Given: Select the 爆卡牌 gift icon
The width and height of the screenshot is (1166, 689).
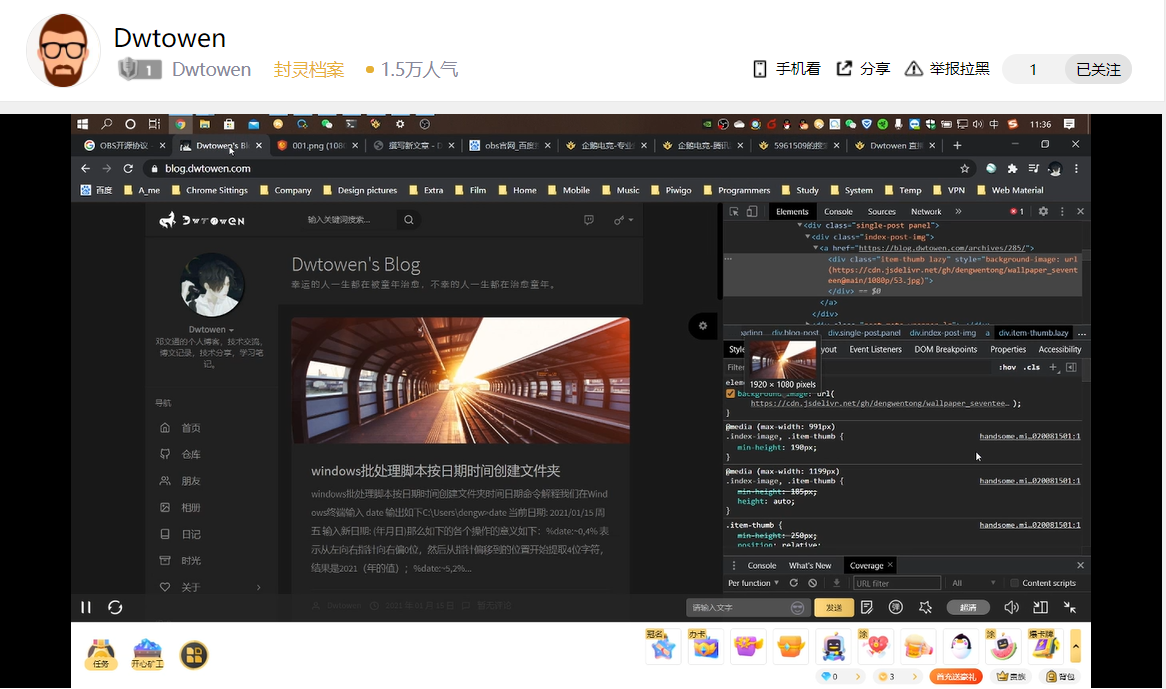Looking at the screenshot, I should 1046,646.
